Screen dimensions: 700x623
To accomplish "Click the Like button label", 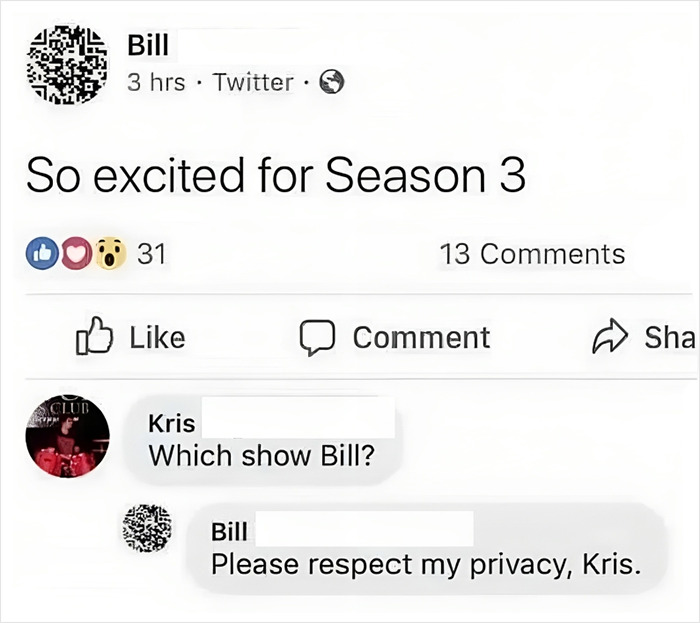I will [x=157, y=337].
